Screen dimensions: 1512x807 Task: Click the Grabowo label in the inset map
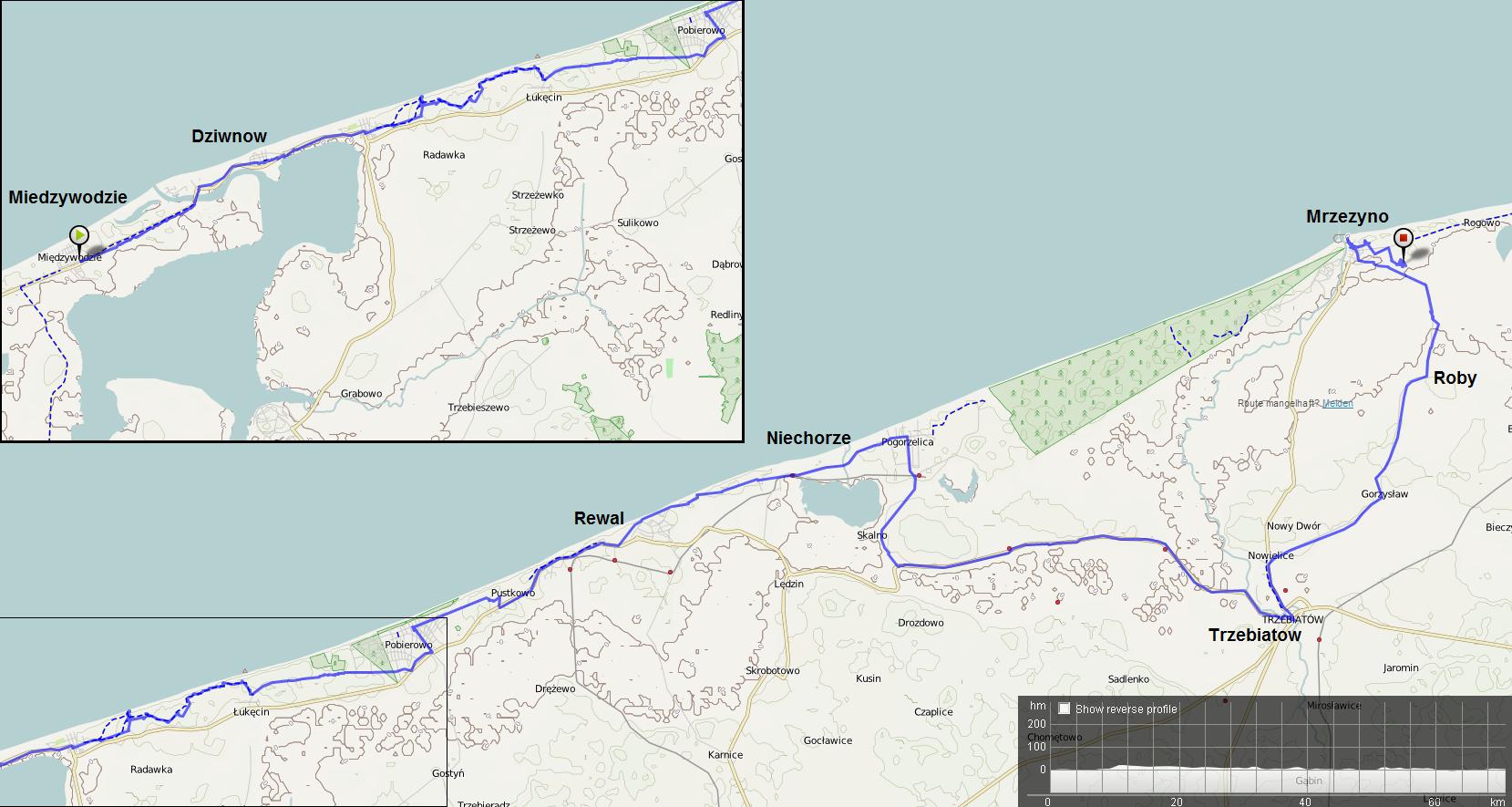point(362,394)
